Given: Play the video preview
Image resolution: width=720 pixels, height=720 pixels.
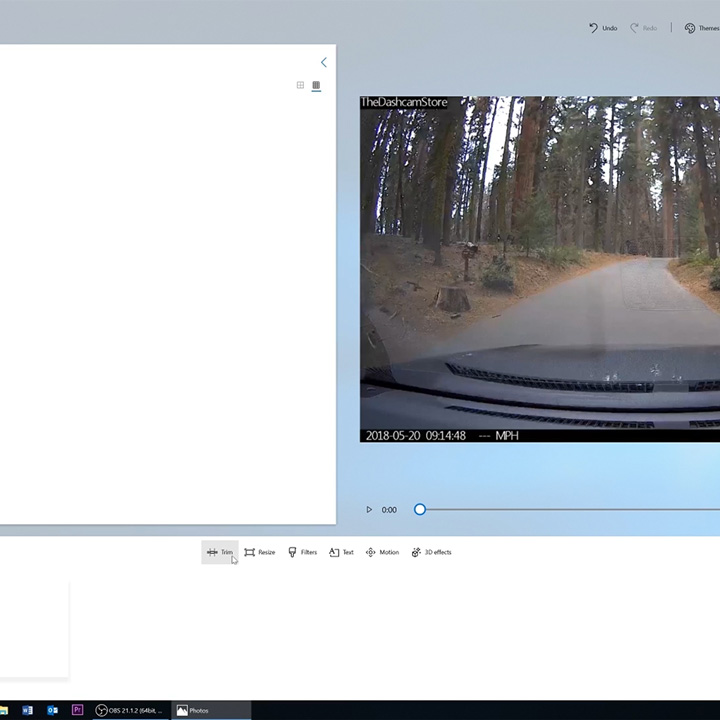Looking at the screenshot, I should pyautogui.click(x=369, y=510).
